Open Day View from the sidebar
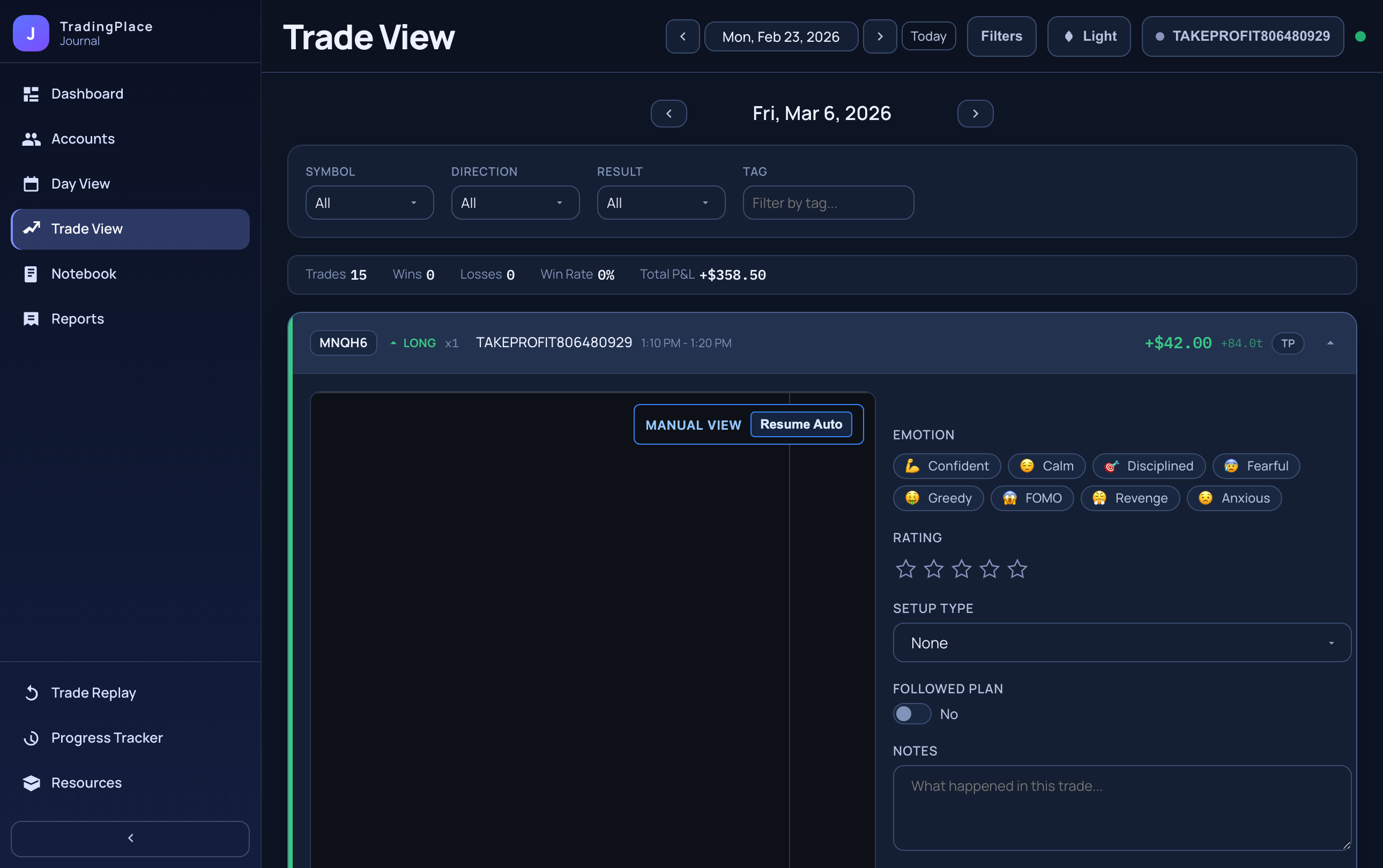The width and height of the screenshot is (1383, 868). [80, 184]
